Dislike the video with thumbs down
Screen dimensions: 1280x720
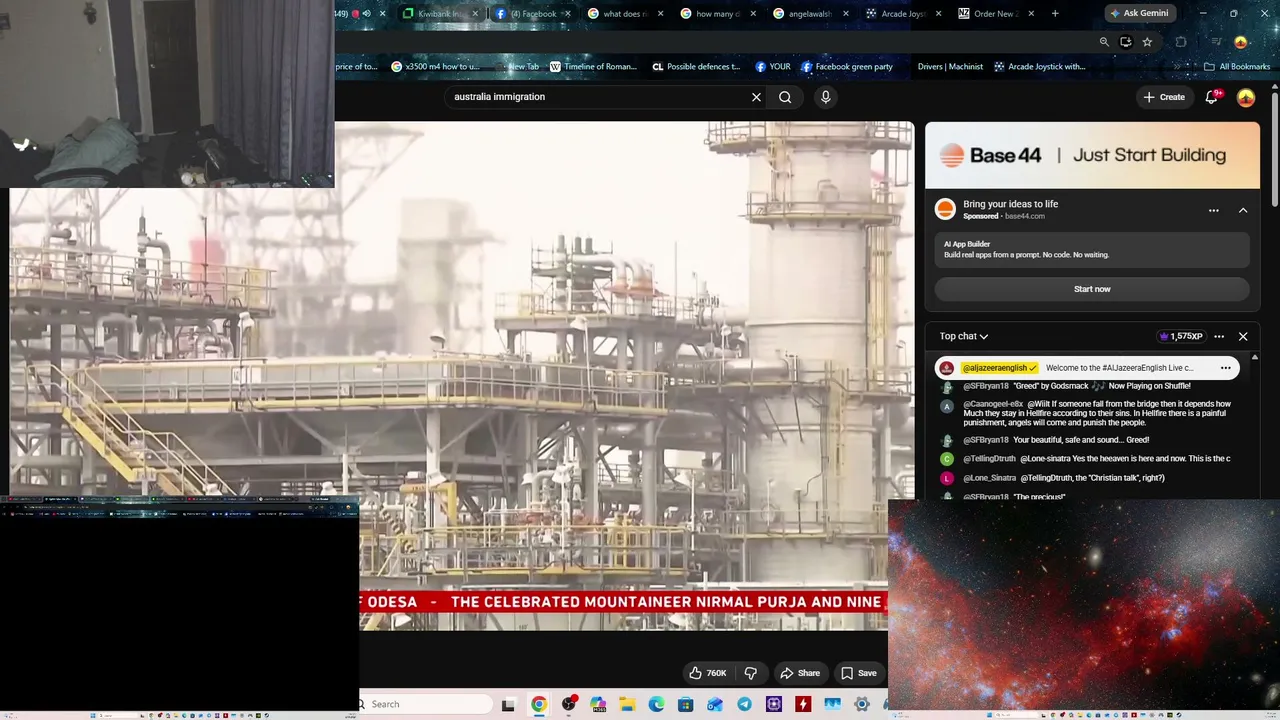pyautogui.click(x=751, y=673)
